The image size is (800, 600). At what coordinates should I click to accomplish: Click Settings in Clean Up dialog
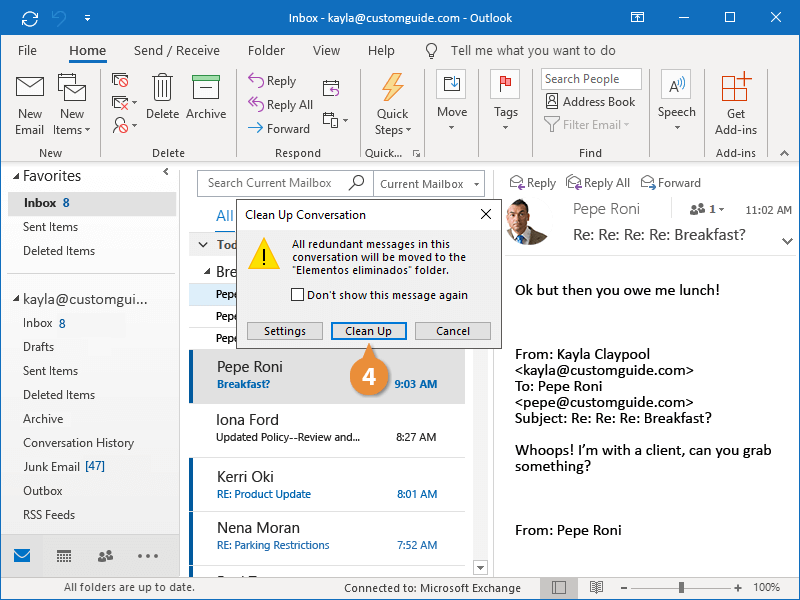click(285, 331)
